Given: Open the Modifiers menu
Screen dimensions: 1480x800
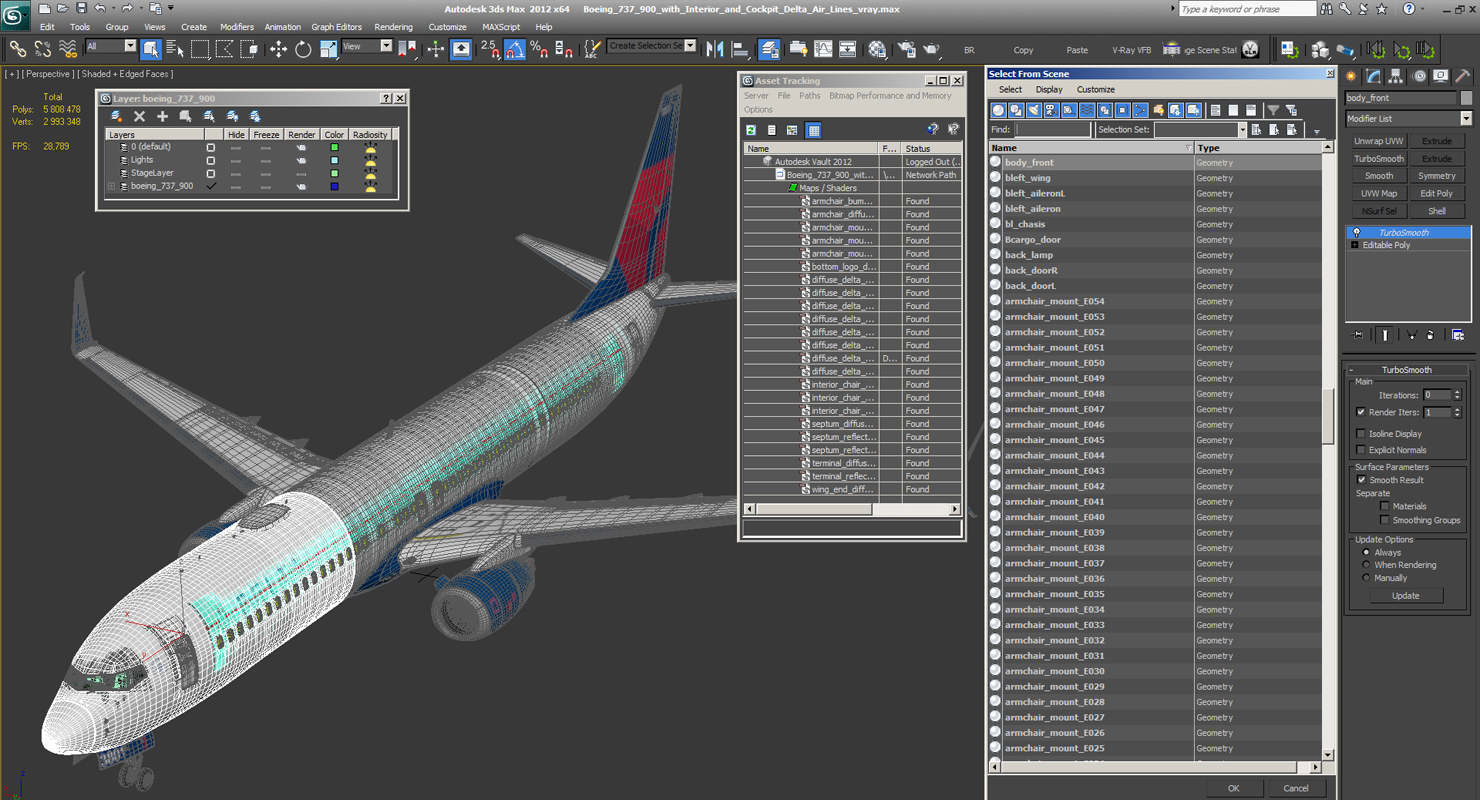Looking at the screenshot, I should coord(237,27).
